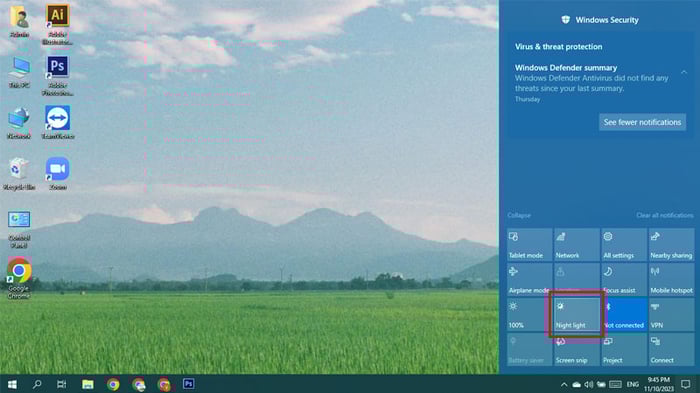
Task: Open the Windows Start menu
Action: tap(12, 384)
